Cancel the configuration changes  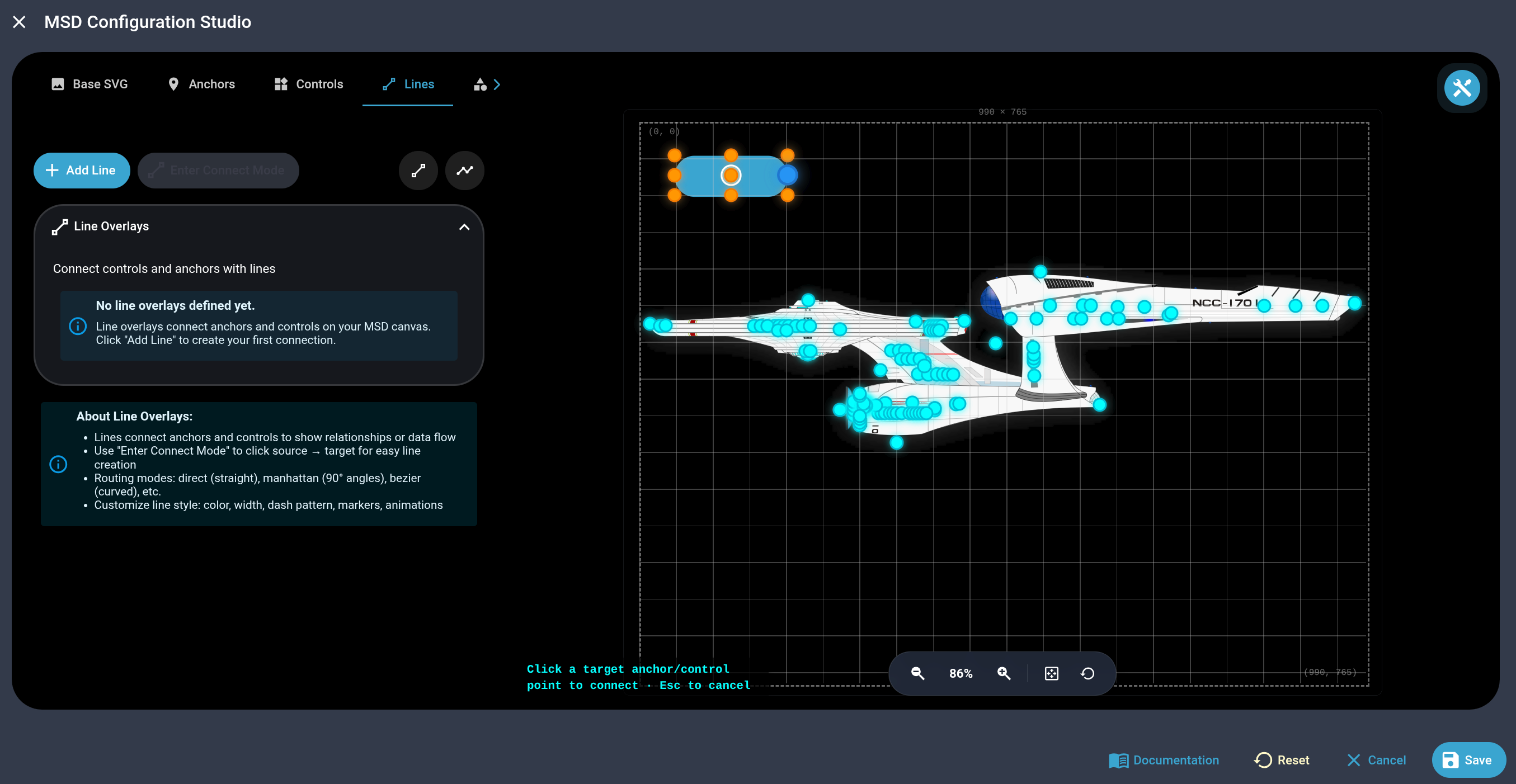coord(1376,760)
